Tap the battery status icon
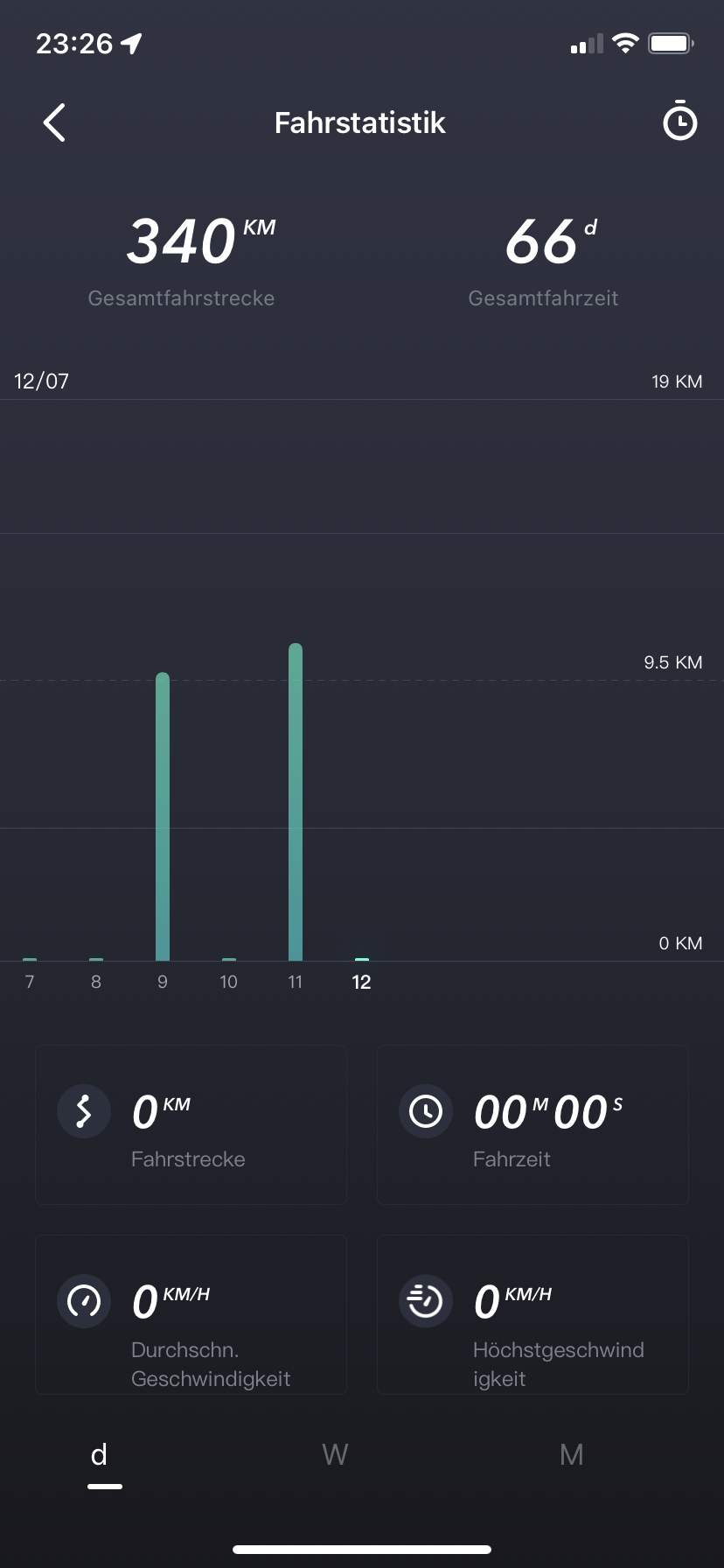Image resolution: width=724 pixels, height=1568 pixels. [671, 44]
